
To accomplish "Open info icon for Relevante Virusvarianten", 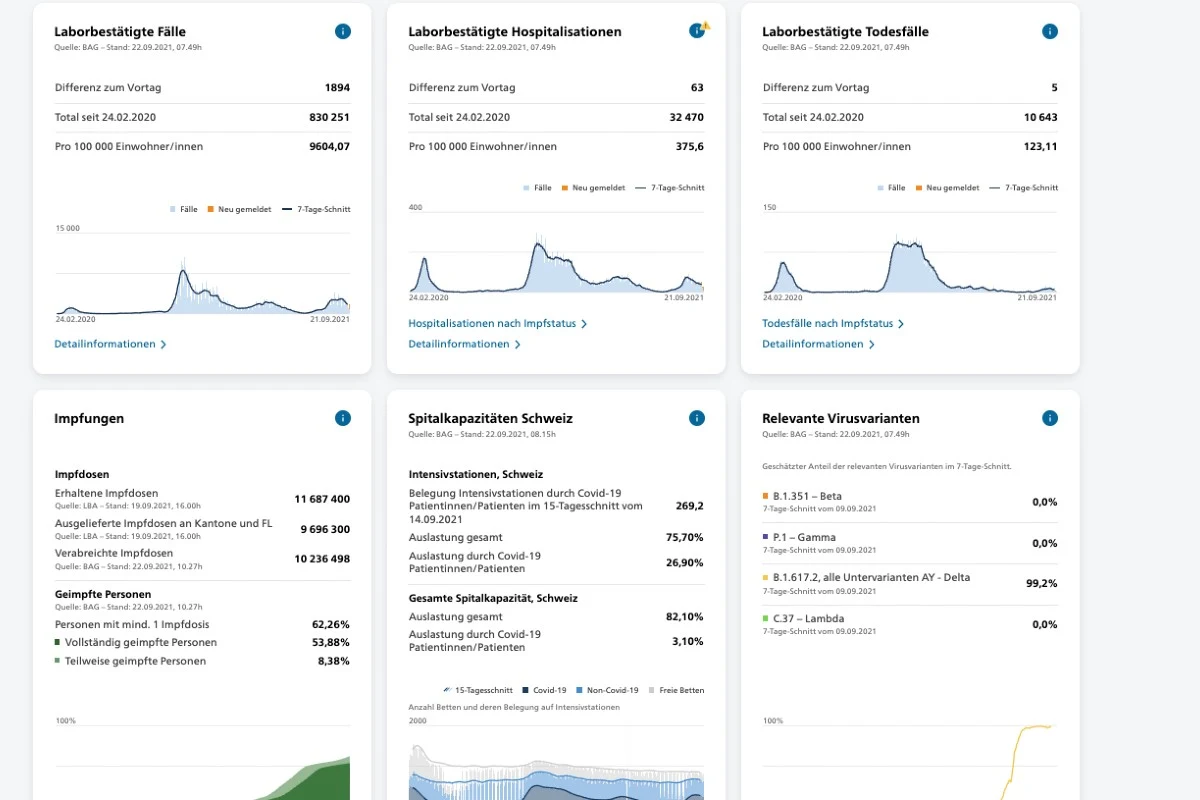I will click(1050, 418).
